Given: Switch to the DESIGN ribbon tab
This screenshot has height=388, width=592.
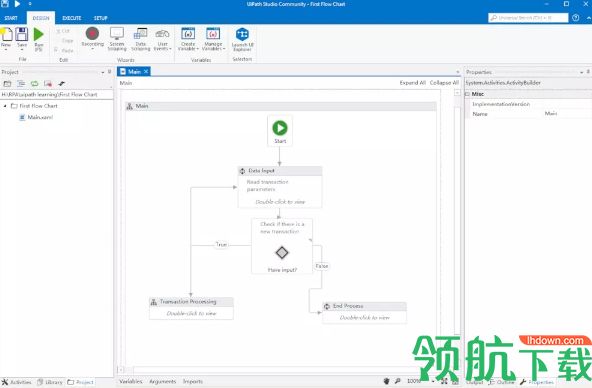Looking at the screenshot, I should [x=41, y=18].
